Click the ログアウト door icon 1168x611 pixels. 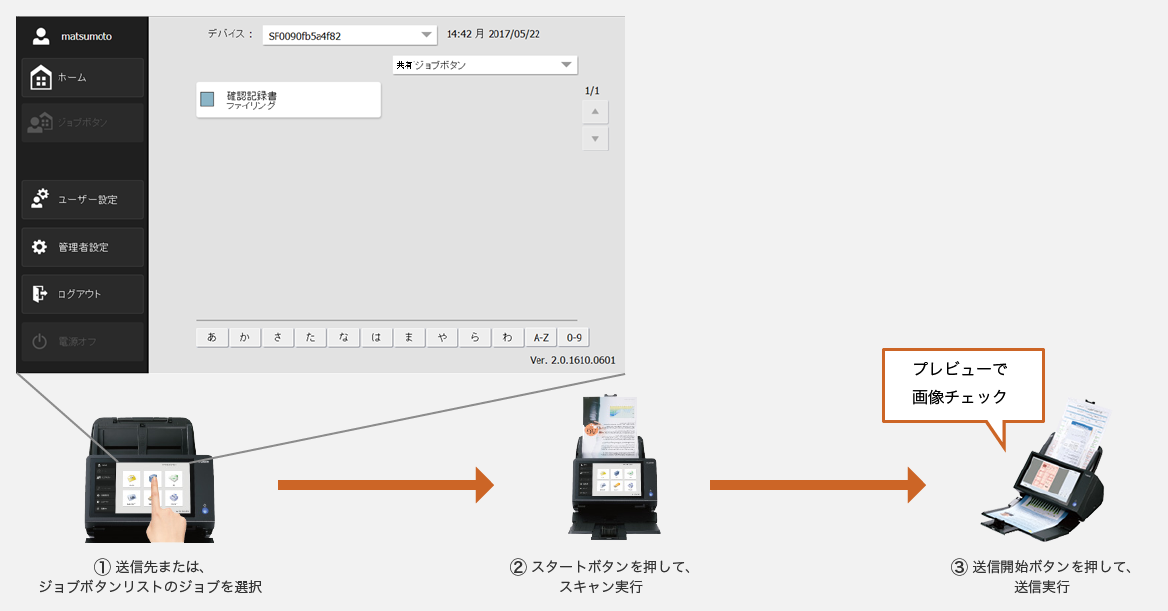point(40,293)
